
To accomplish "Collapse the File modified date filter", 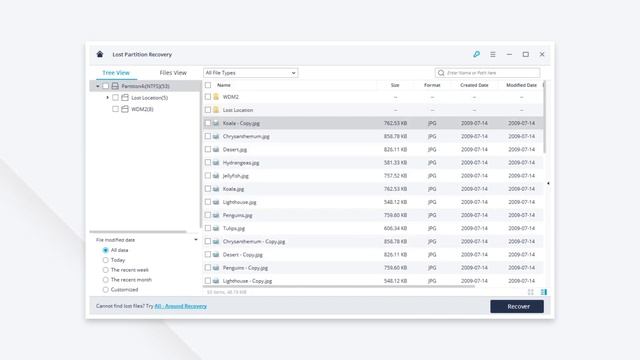I will pyautogui.click(x=196, y=240).
